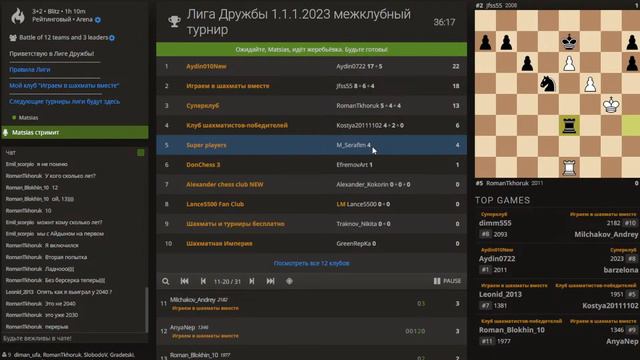
Task: Select team Super players row
Action: (311, 145)
